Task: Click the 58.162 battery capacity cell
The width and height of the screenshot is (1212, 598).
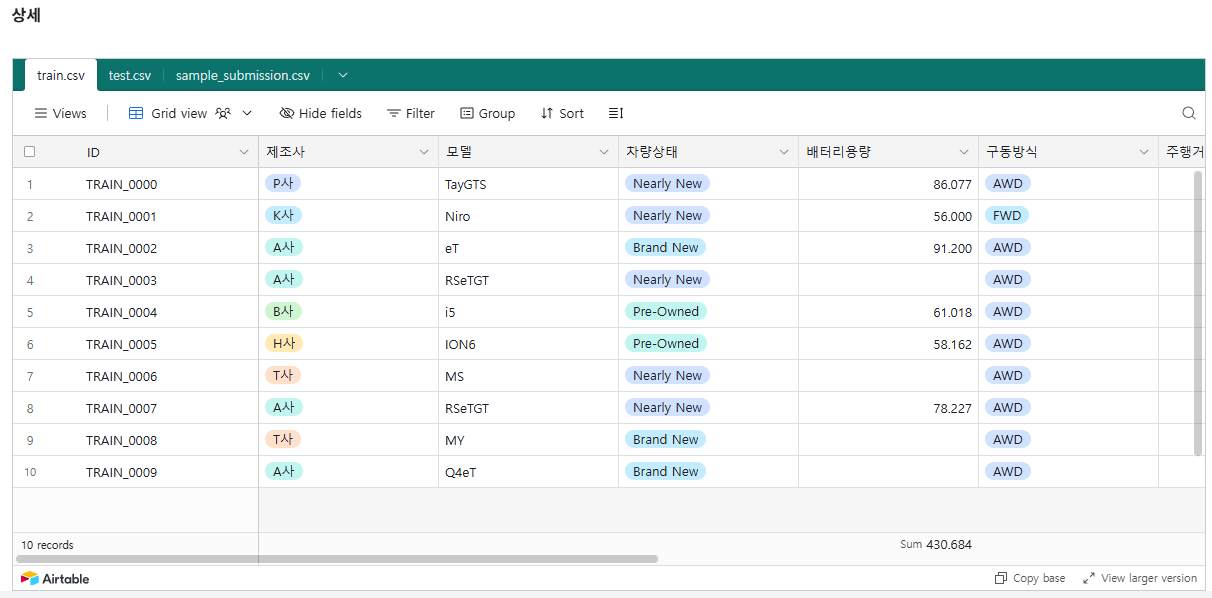Action: point(889,344)
